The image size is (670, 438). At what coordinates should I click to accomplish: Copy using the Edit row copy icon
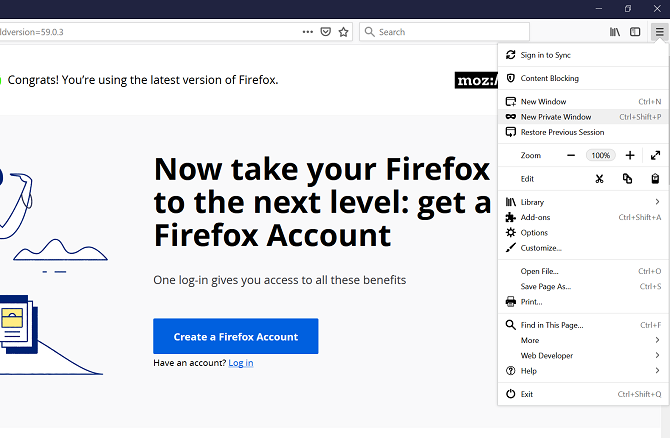[627, 179]
